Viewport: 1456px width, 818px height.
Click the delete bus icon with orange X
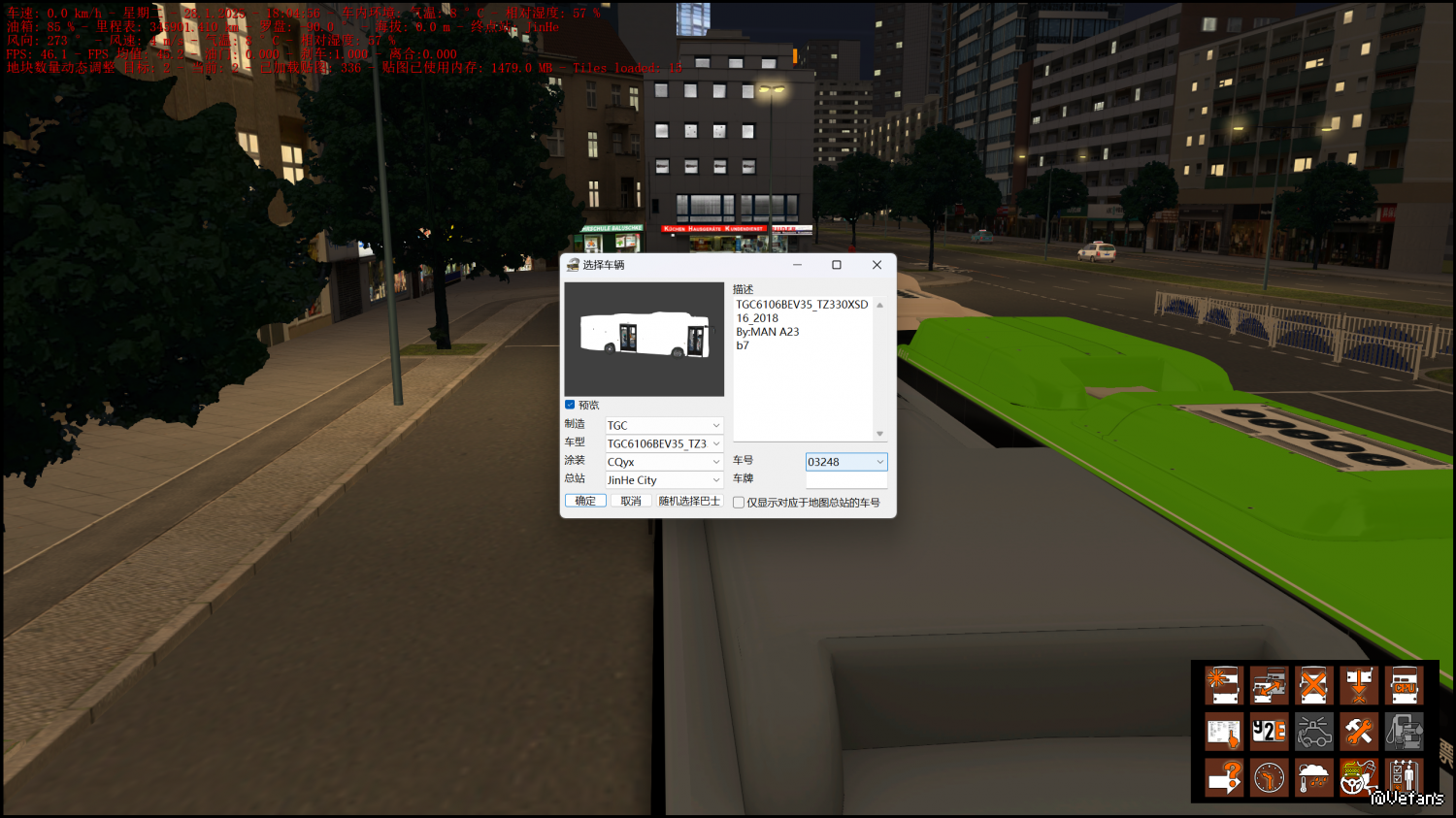[1313, 685]
